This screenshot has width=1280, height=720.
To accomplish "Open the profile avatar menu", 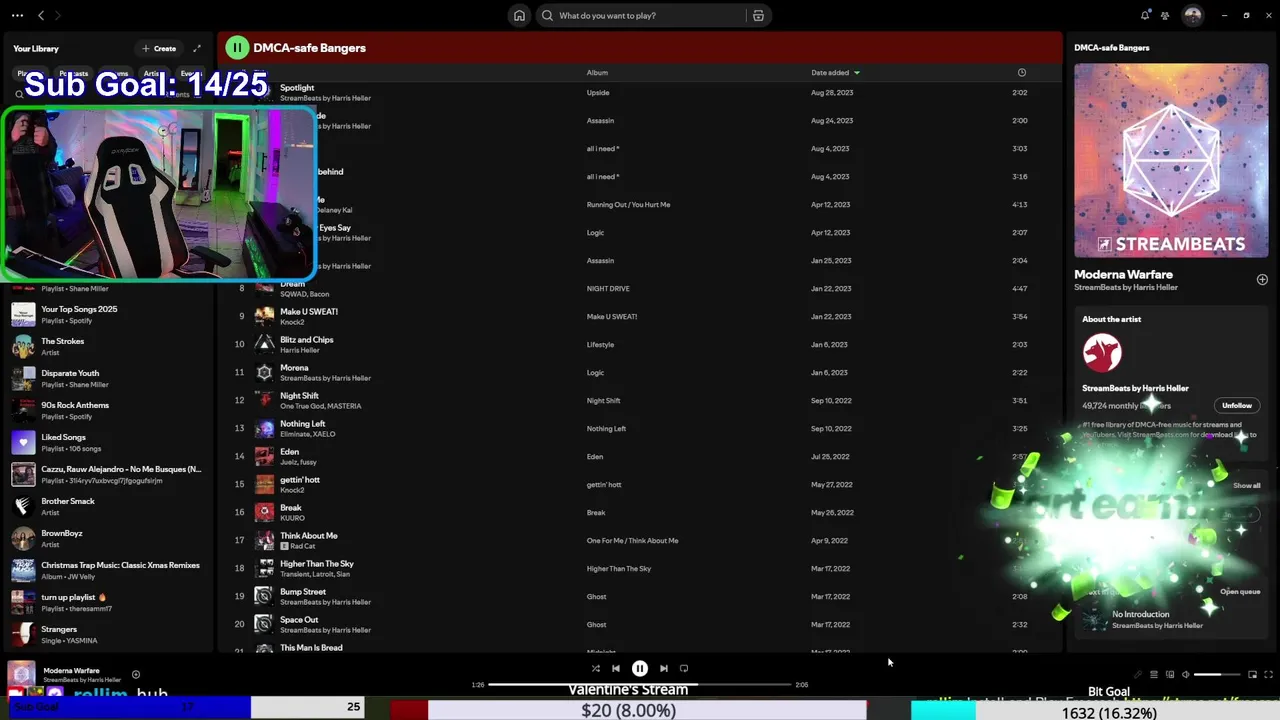I will coord(1192,15).
